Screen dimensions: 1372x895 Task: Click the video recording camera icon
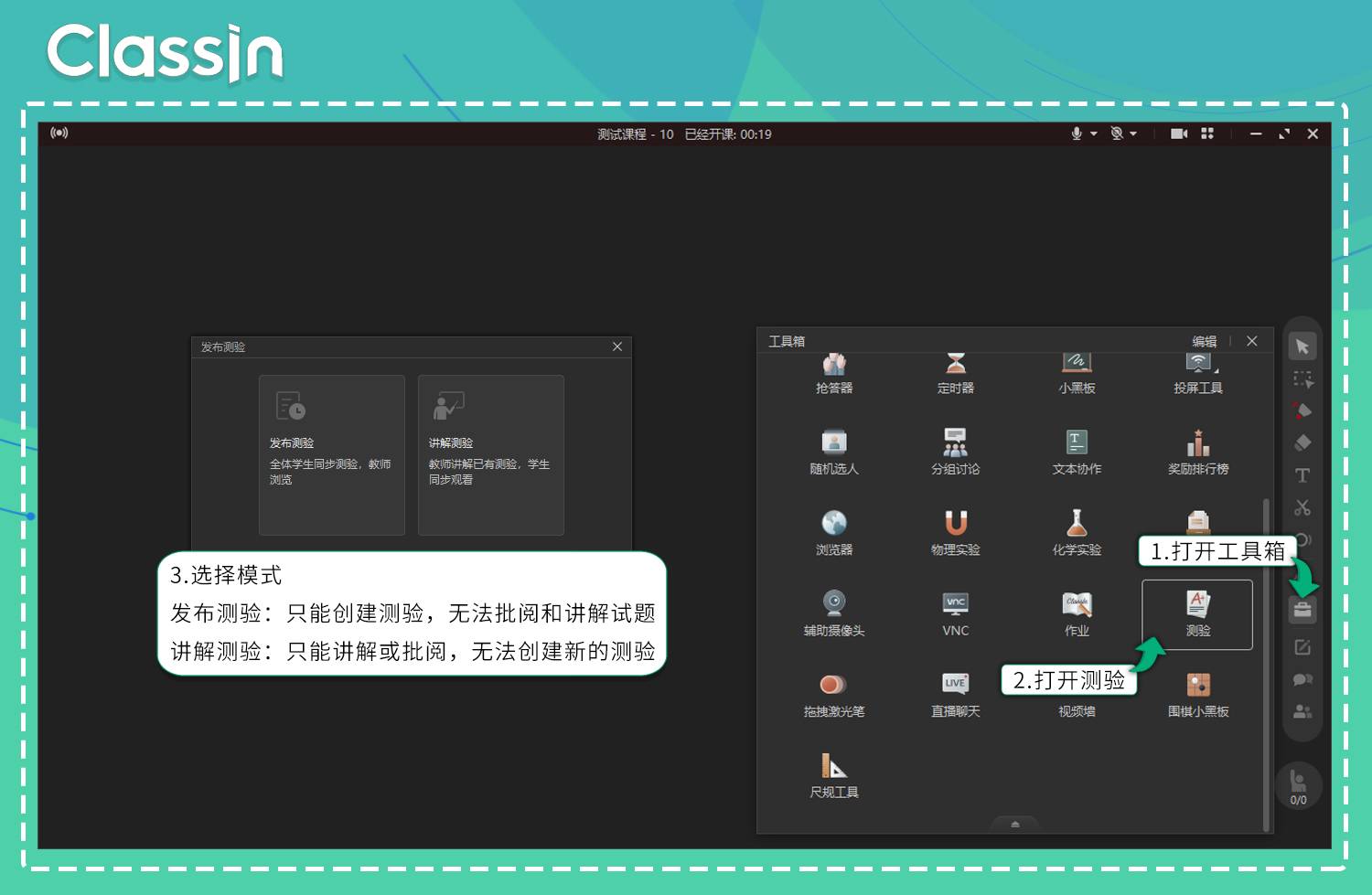click(1179, 133)
